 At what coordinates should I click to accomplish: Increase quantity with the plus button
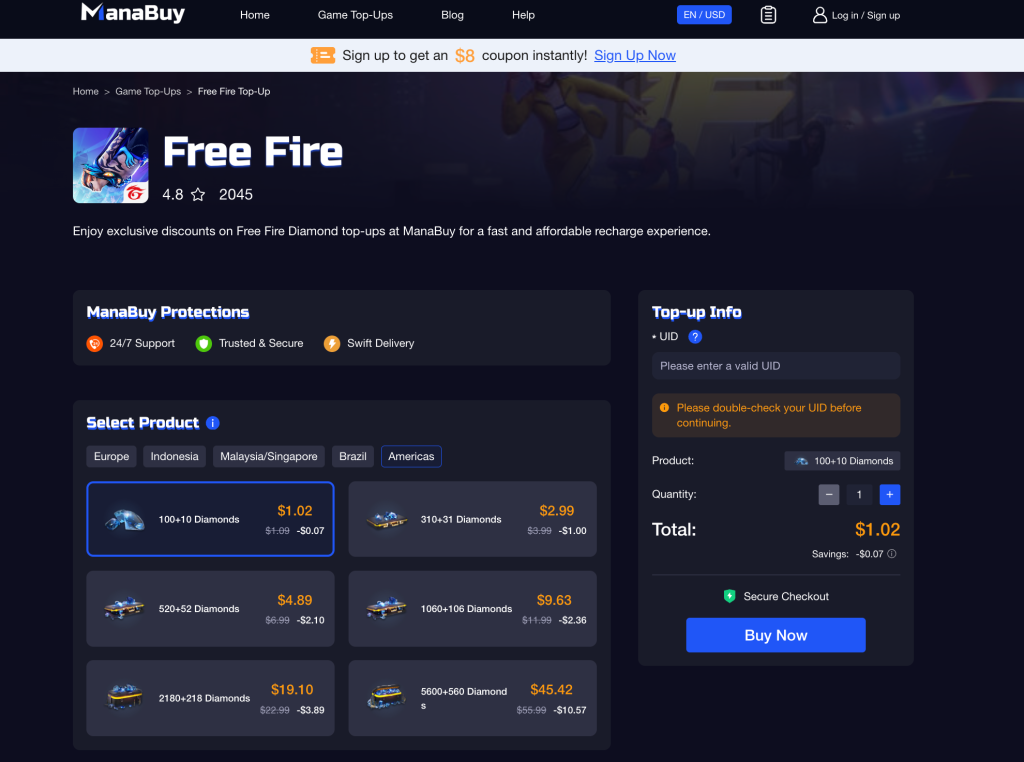point(889,494)
